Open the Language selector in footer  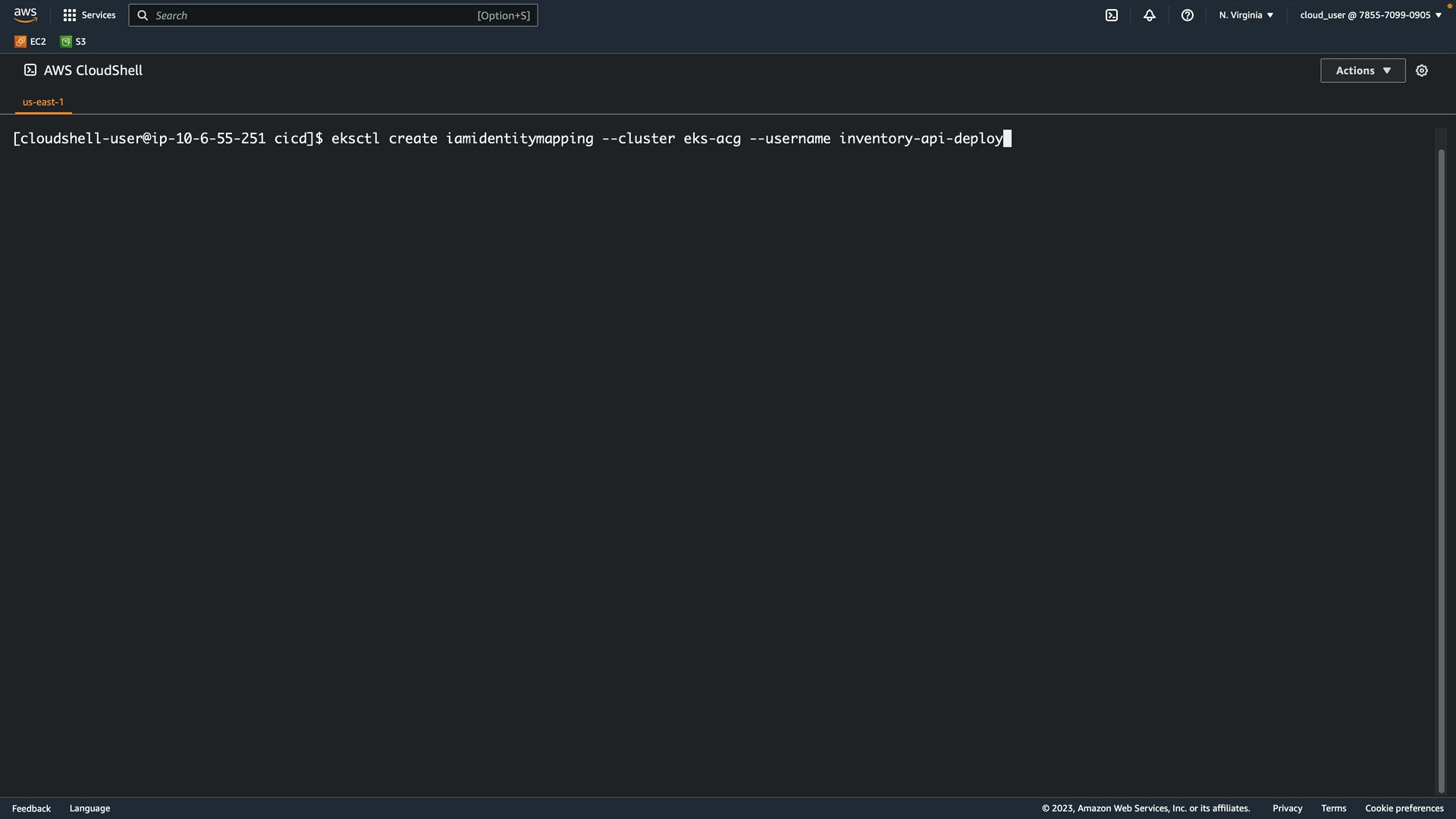point(89,808)
